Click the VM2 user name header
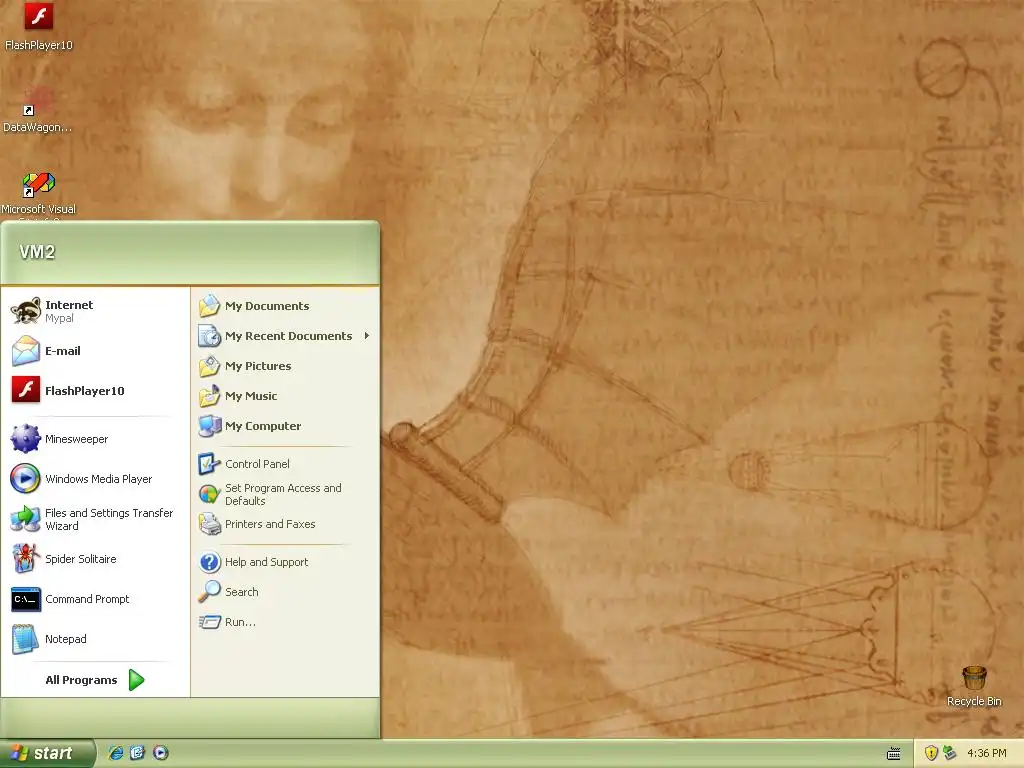Viewport: 1024px width, 768px height. coord(37,252)
